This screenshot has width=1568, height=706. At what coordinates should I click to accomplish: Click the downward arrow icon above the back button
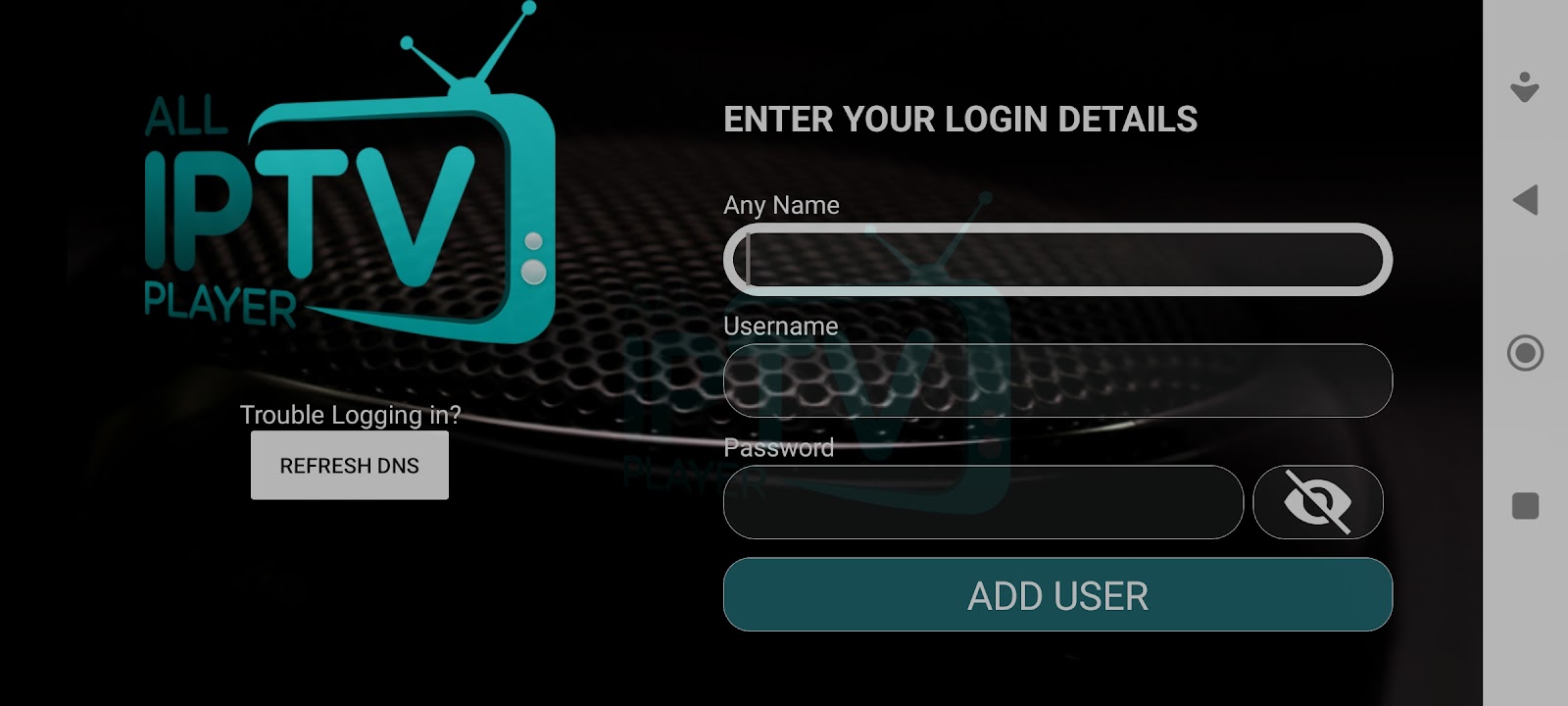coord(1525,87)
